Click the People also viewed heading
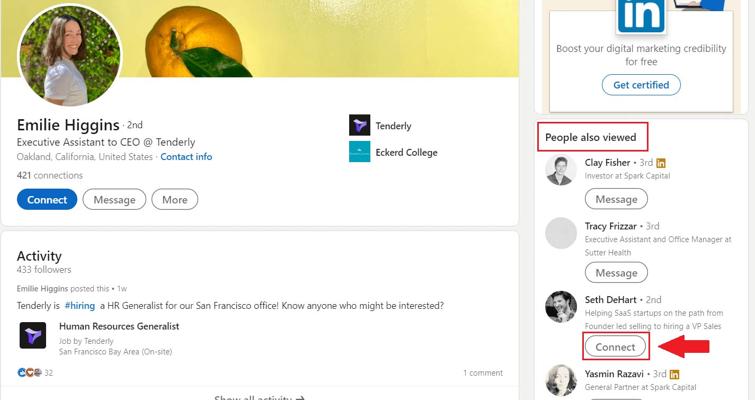This screenshot has width=755, height=400. tap(590, 137)
